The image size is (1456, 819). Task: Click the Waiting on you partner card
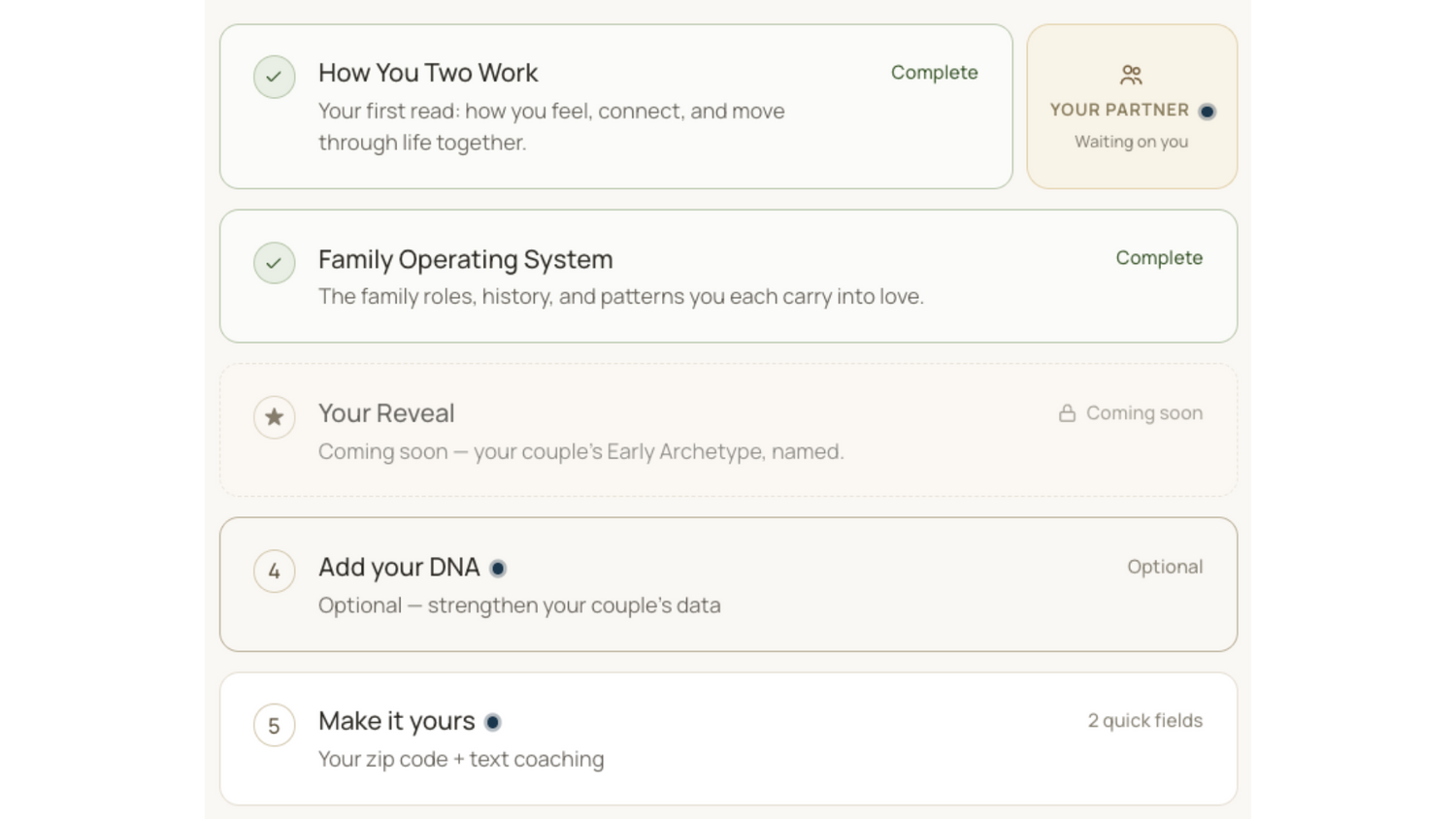pos(1132,107)
